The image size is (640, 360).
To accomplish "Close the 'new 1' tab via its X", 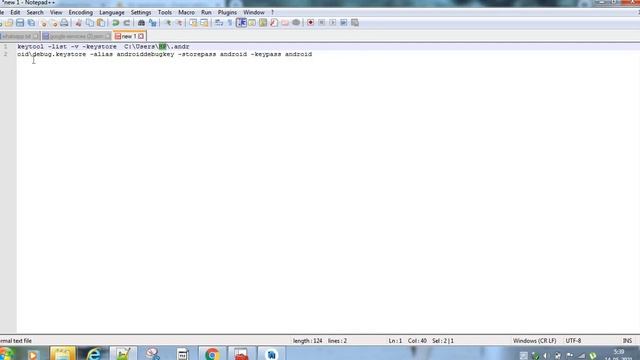I will pyautogui.click(x=141, y=36).
